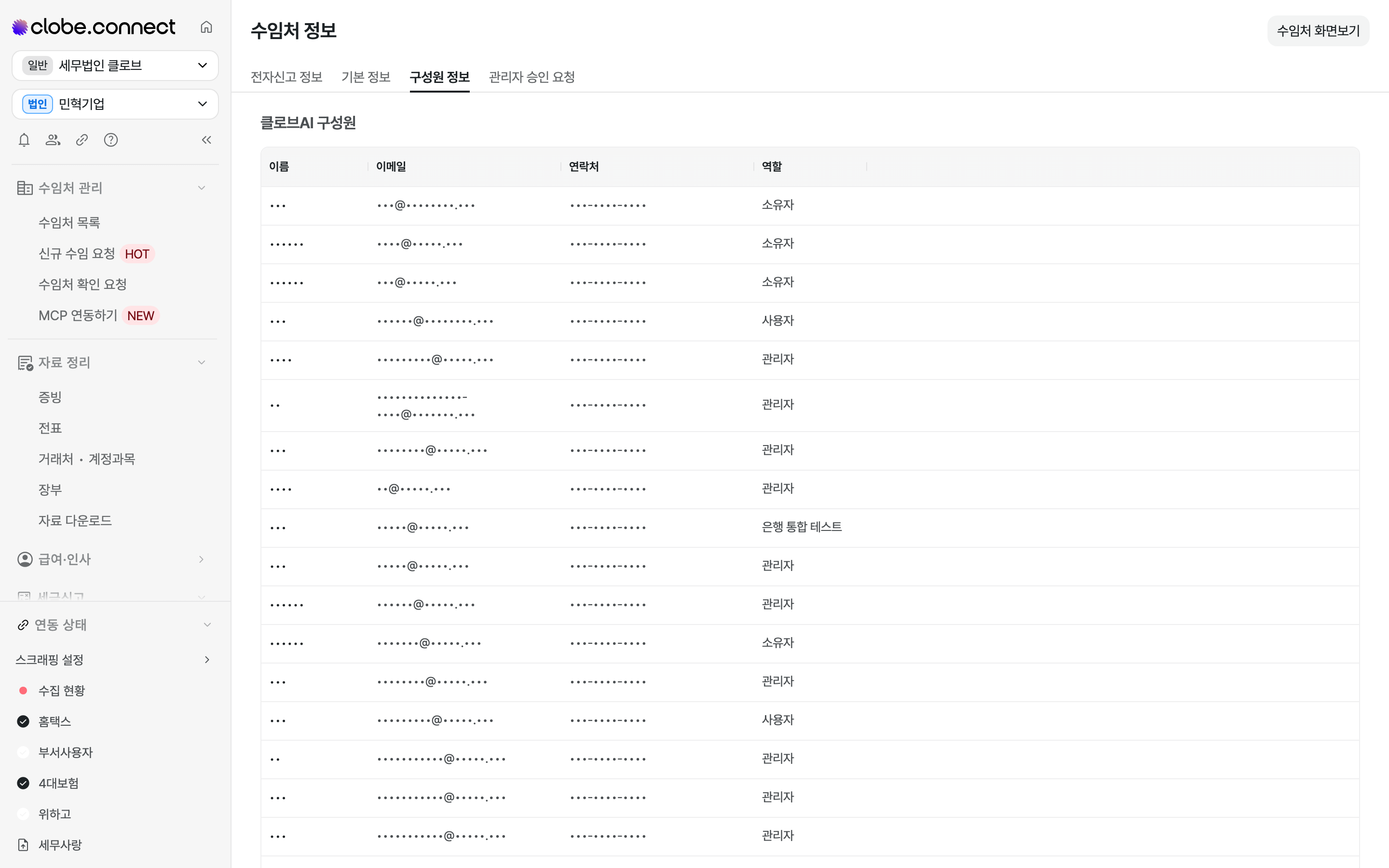
Task: Click red status dot beside 수집 현황
Action: point(23,690)
